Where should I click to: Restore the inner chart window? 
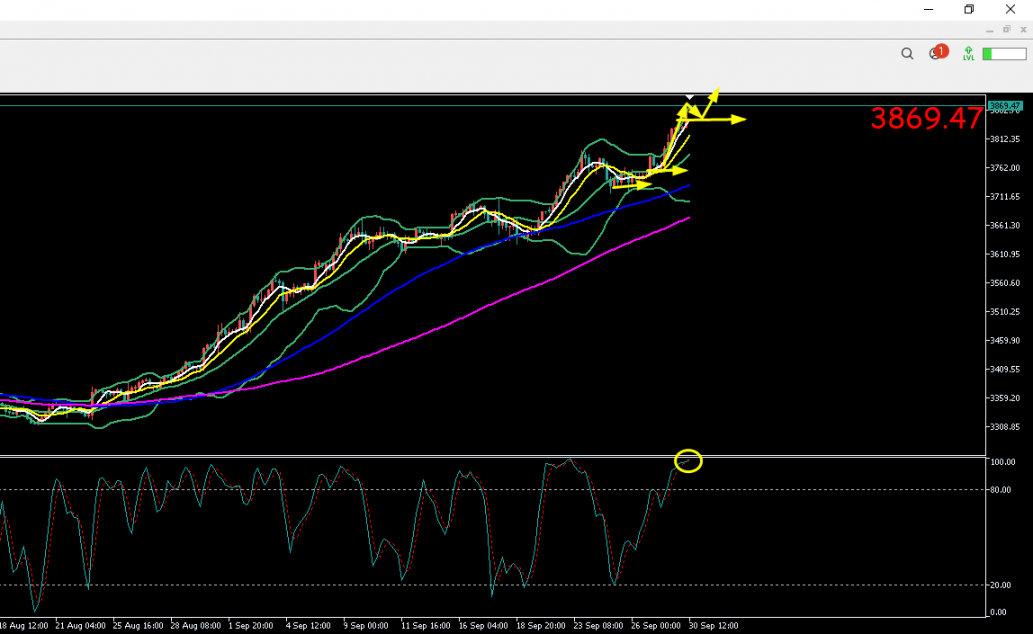coord(1007,30)
